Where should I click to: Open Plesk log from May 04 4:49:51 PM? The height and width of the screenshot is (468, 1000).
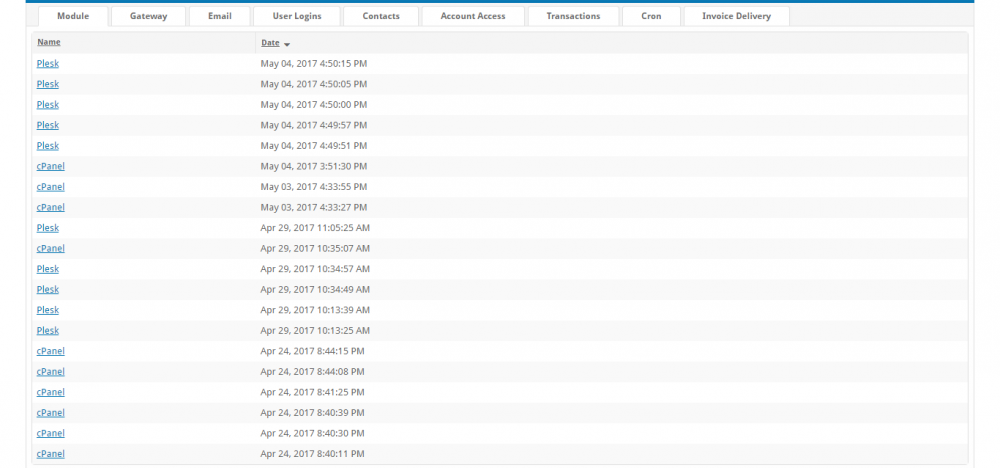(48, 145)
